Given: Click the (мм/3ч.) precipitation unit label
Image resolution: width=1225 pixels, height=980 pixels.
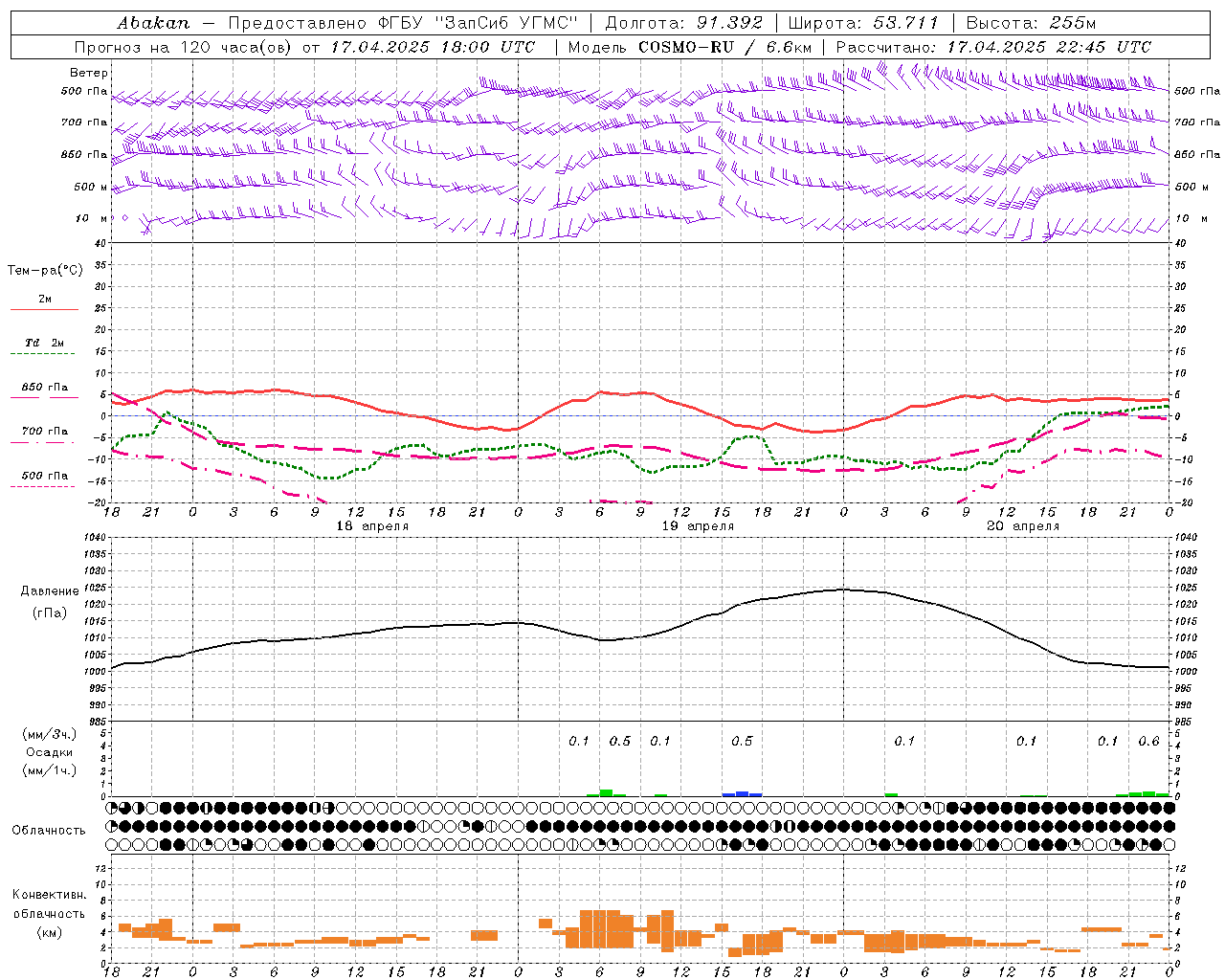Looking at the screenshot, I should pos(50,734).
